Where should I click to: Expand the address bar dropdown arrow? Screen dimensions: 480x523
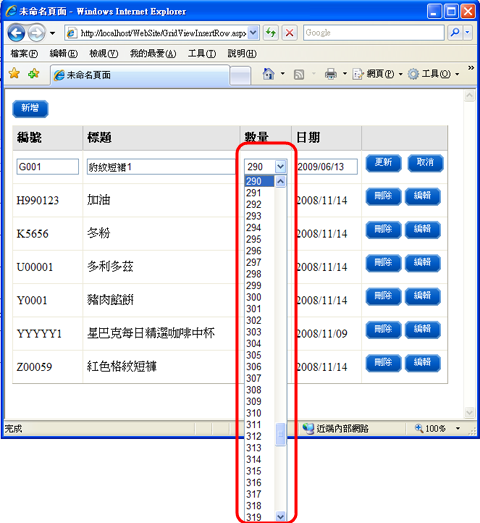[x=254, y=33]
